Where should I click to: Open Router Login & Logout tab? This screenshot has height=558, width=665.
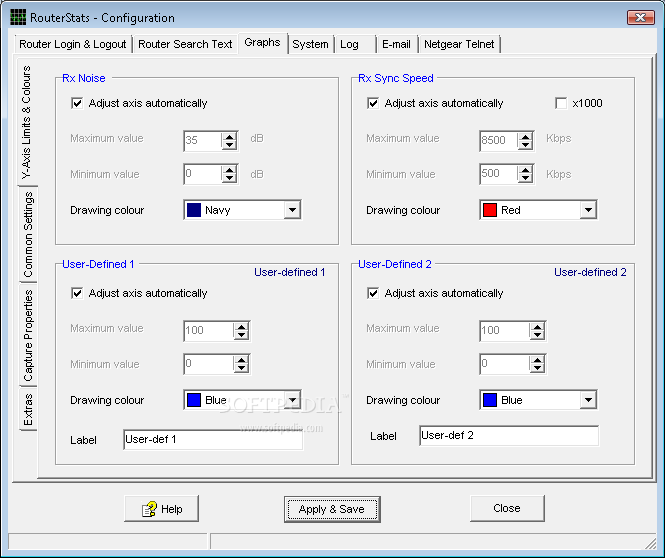[73, 44]
